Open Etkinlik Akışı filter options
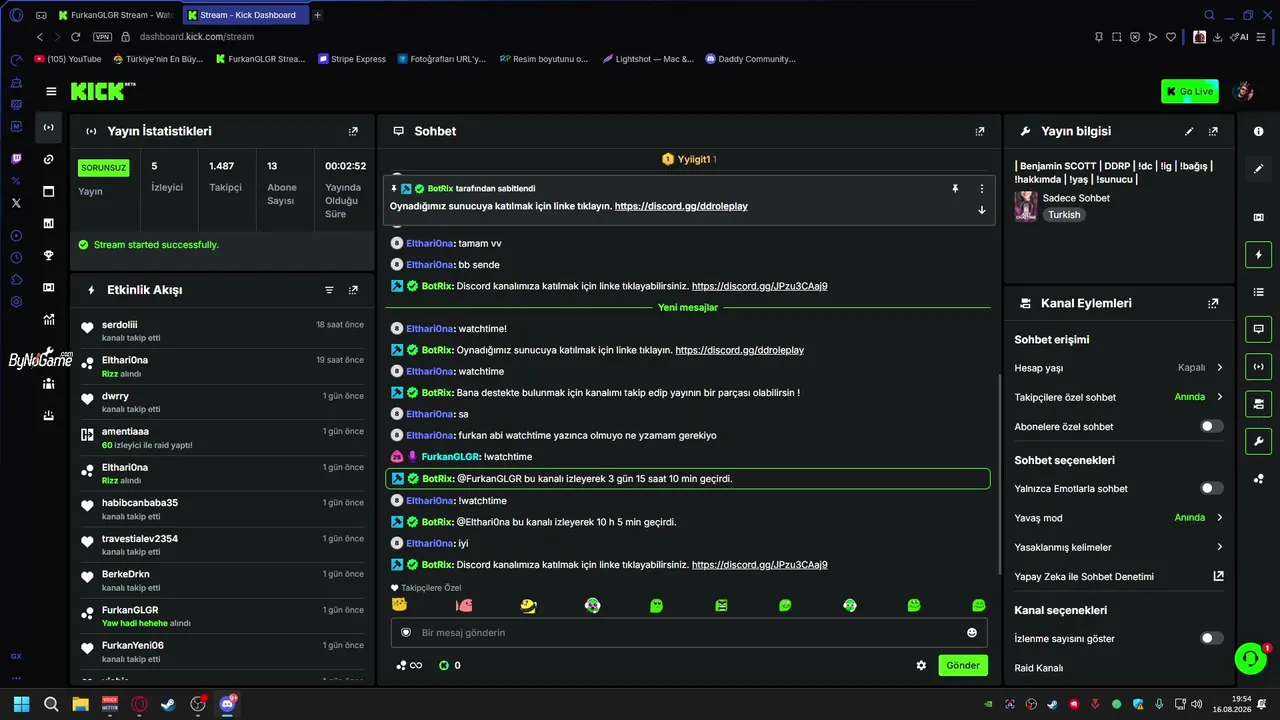This screenshot has height=720, width=1280. (329, 290)
